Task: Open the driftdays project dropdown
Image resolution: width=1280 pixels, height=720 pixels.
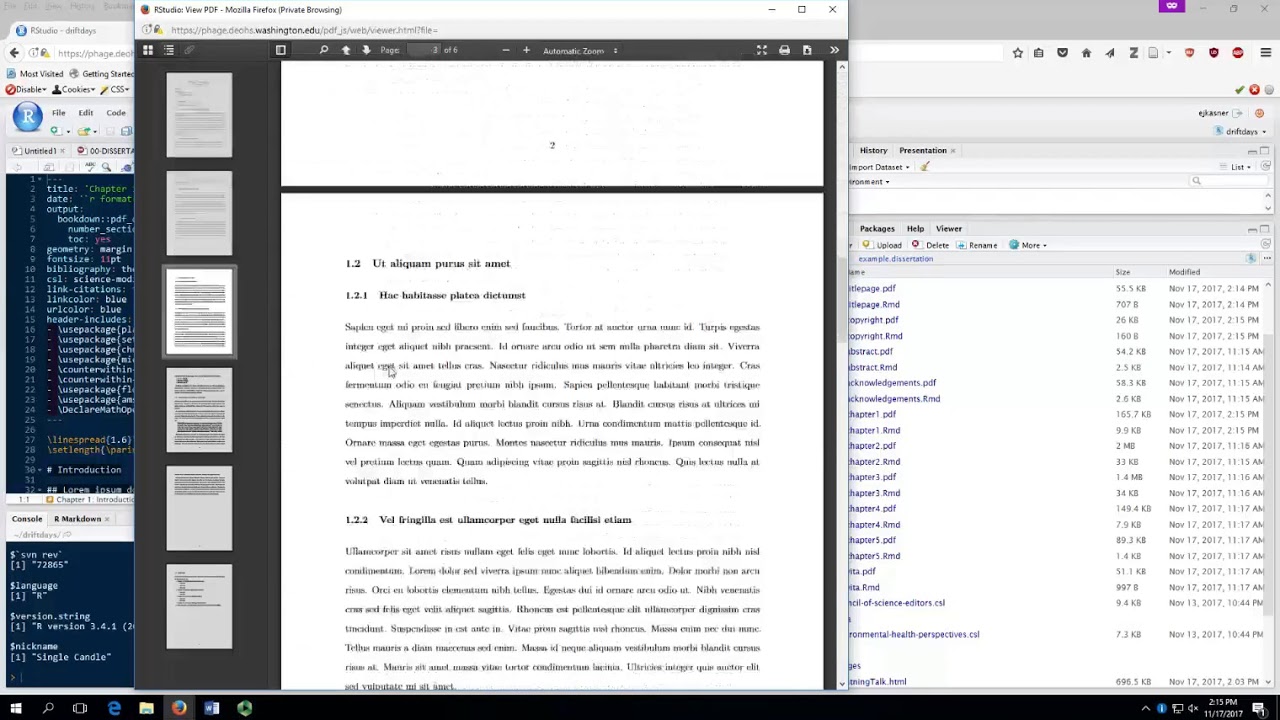Action: click(x=1240, y=132)
